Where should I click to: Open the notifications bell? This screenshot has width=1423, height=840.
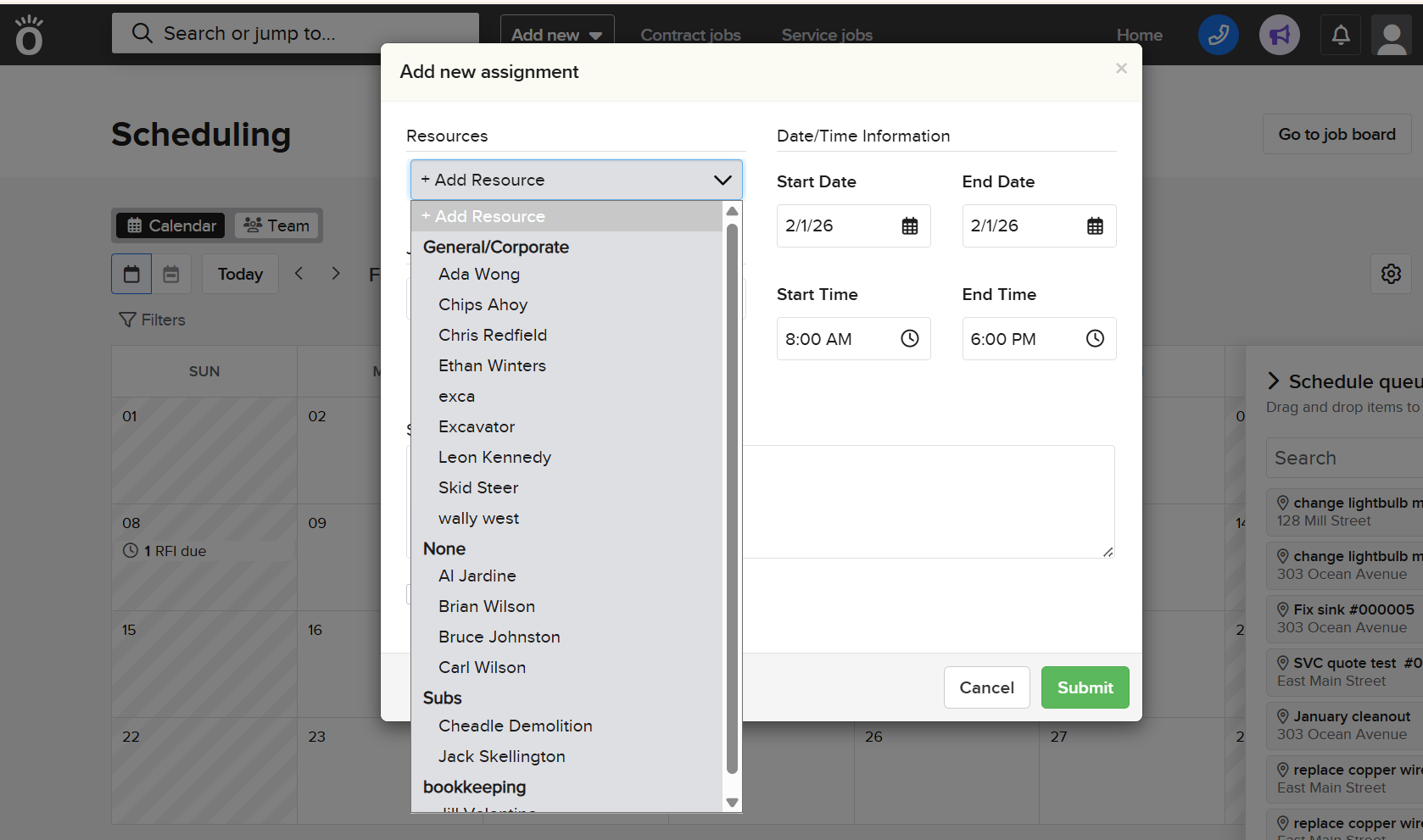coord(1340,35)
